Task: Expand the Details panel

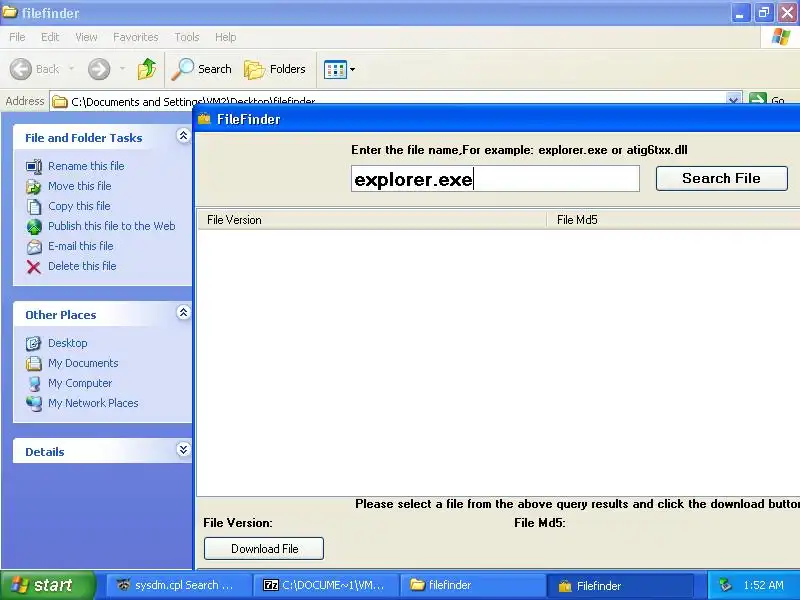Action: click(183, 449)
